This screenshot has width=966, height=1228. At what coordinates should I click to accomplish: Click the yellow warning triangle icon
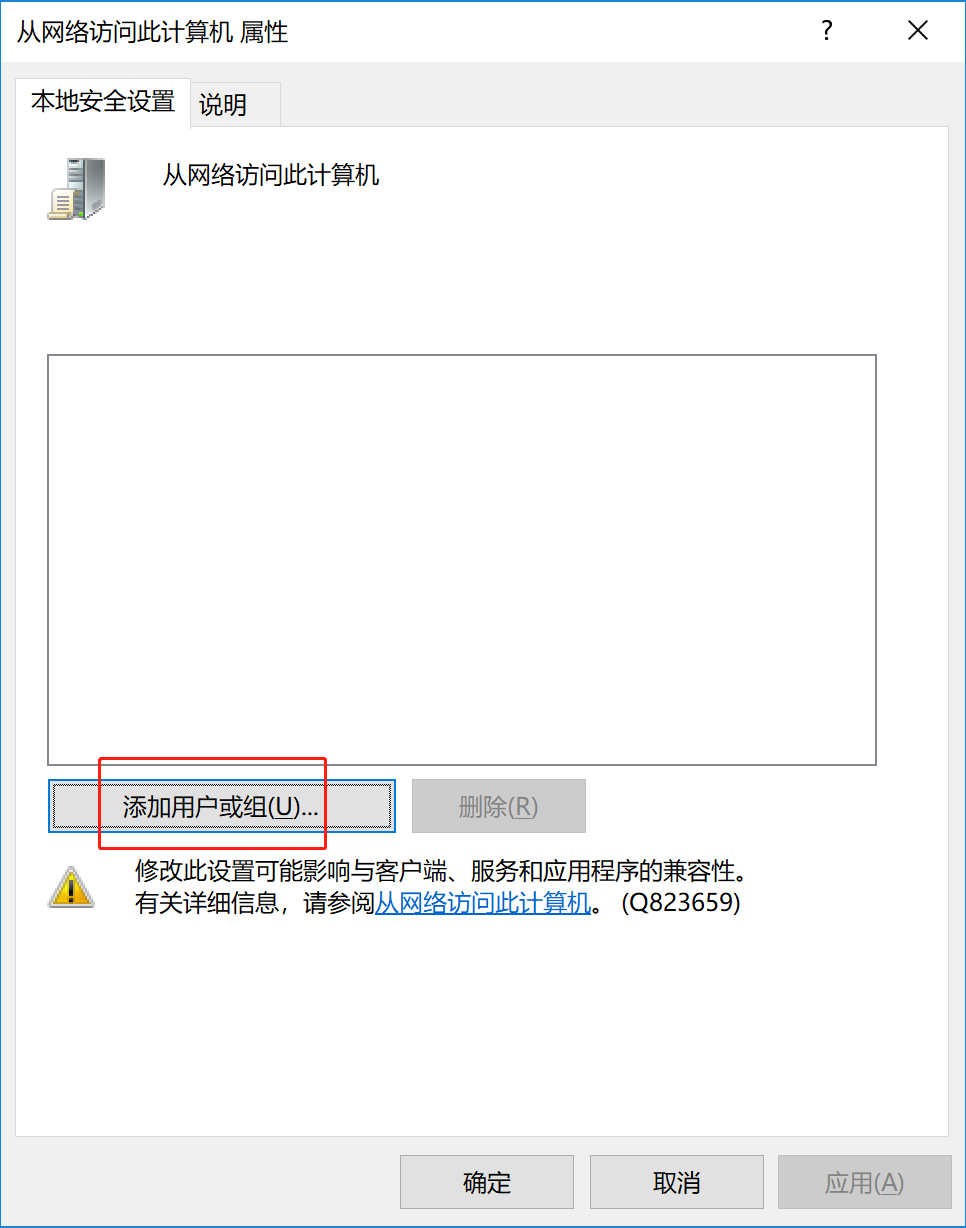point(71,886)
